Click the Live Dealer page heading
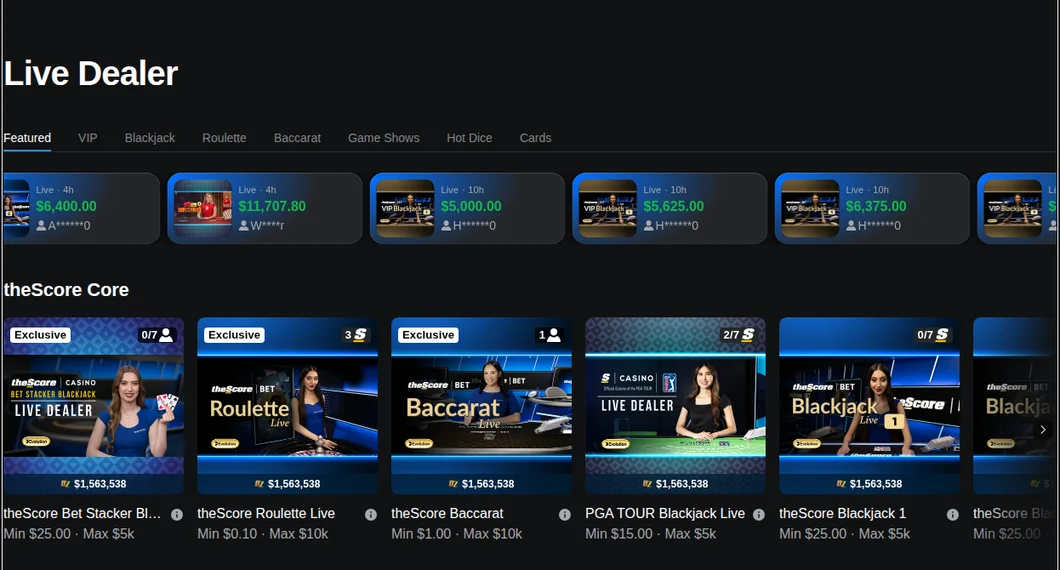Viewport: 1060px width, 570px height. (91, 74)
